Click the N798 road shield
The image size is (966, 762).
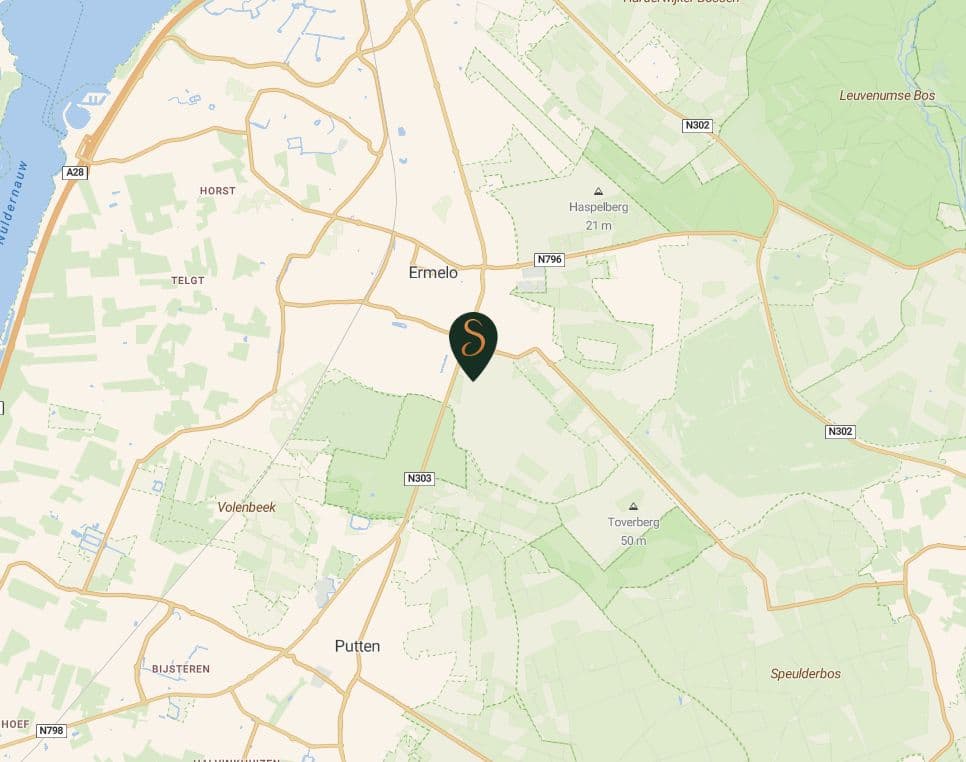[51, 731]
